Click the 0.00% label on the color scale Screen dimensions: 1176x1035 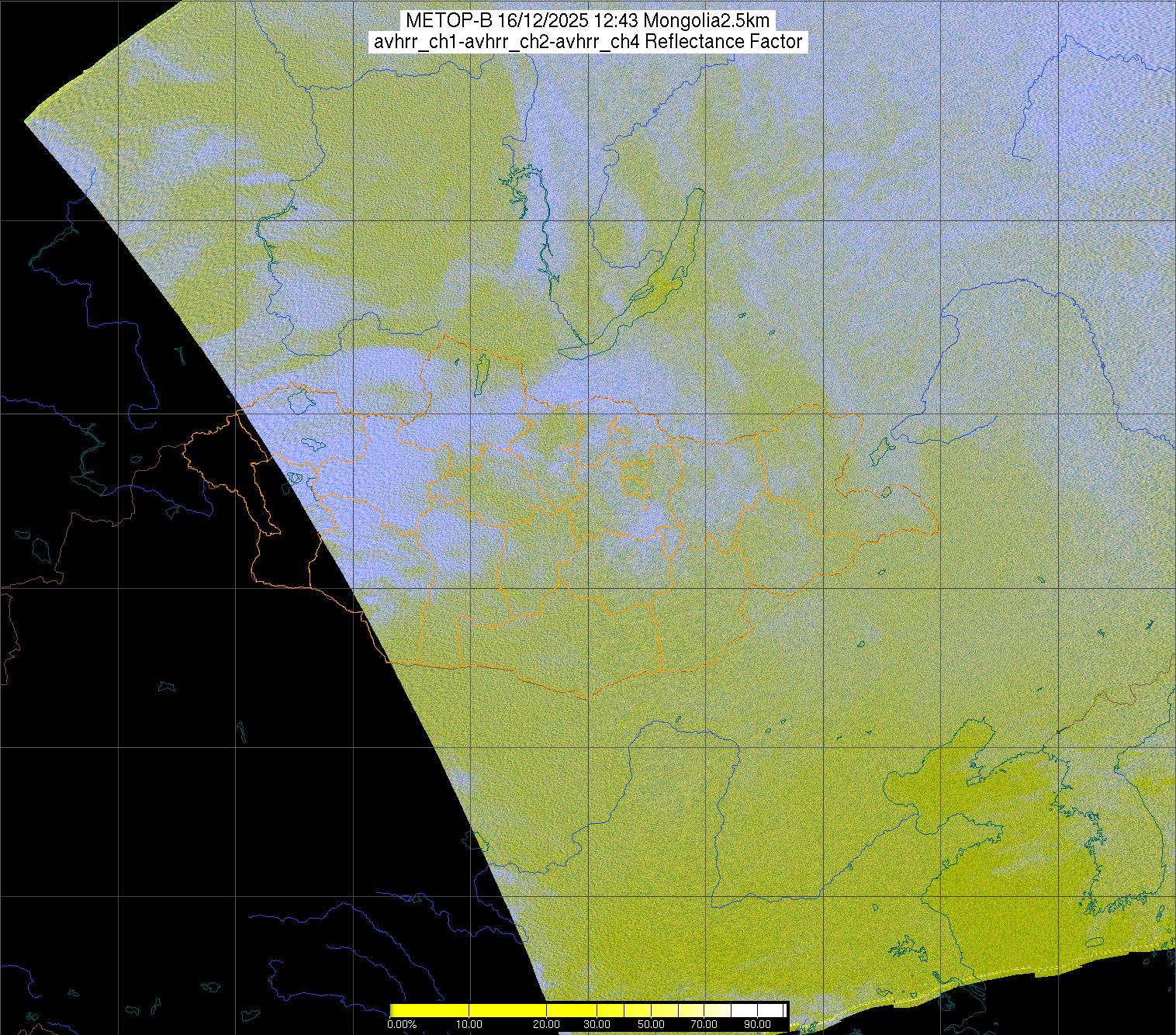tap(402, 1024)
